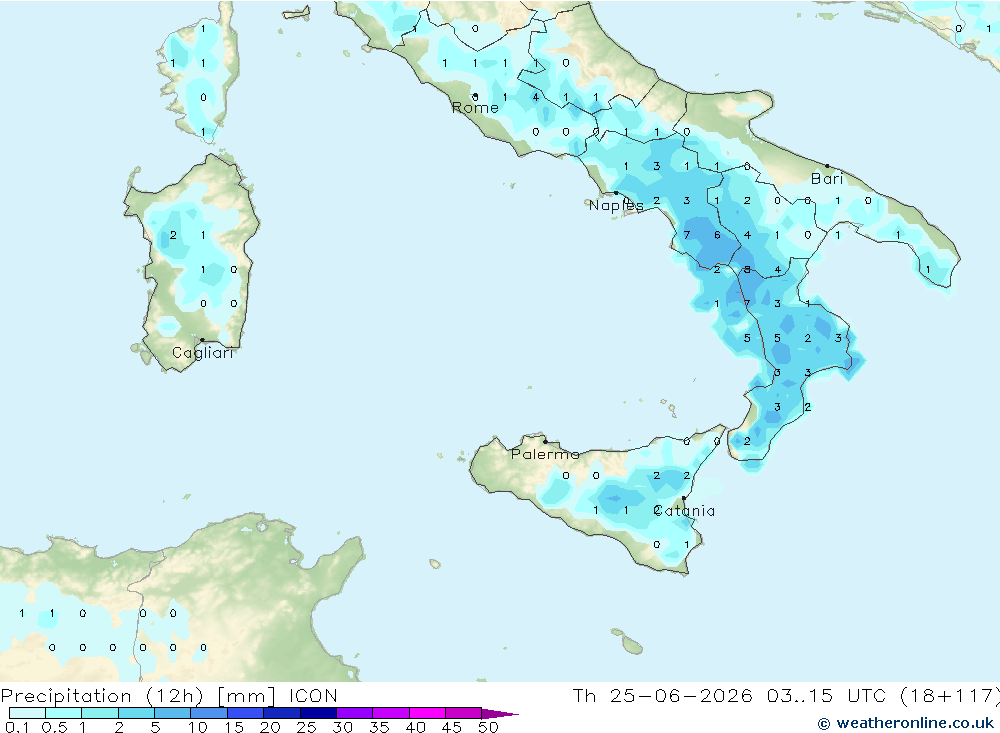The image size is (1000, 733).
Task: Click the 40–45 mm magenta legend swatch
Action: (x=427, y=713)
